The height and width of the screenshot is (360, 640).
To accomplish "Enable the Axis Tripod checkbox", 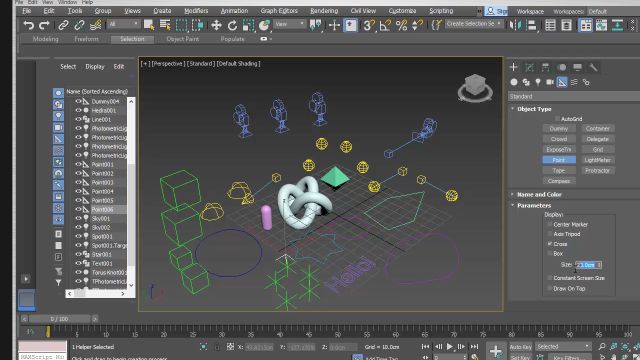I will tap(550, 234).
